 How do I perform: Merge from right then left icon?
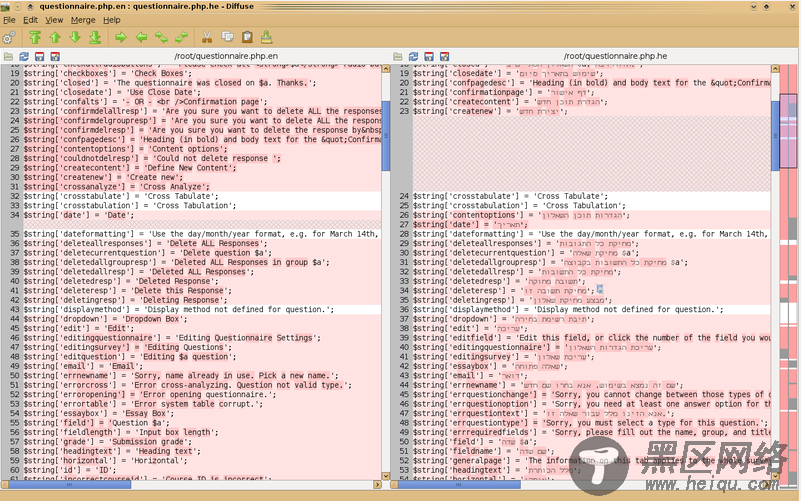[181, 37]
